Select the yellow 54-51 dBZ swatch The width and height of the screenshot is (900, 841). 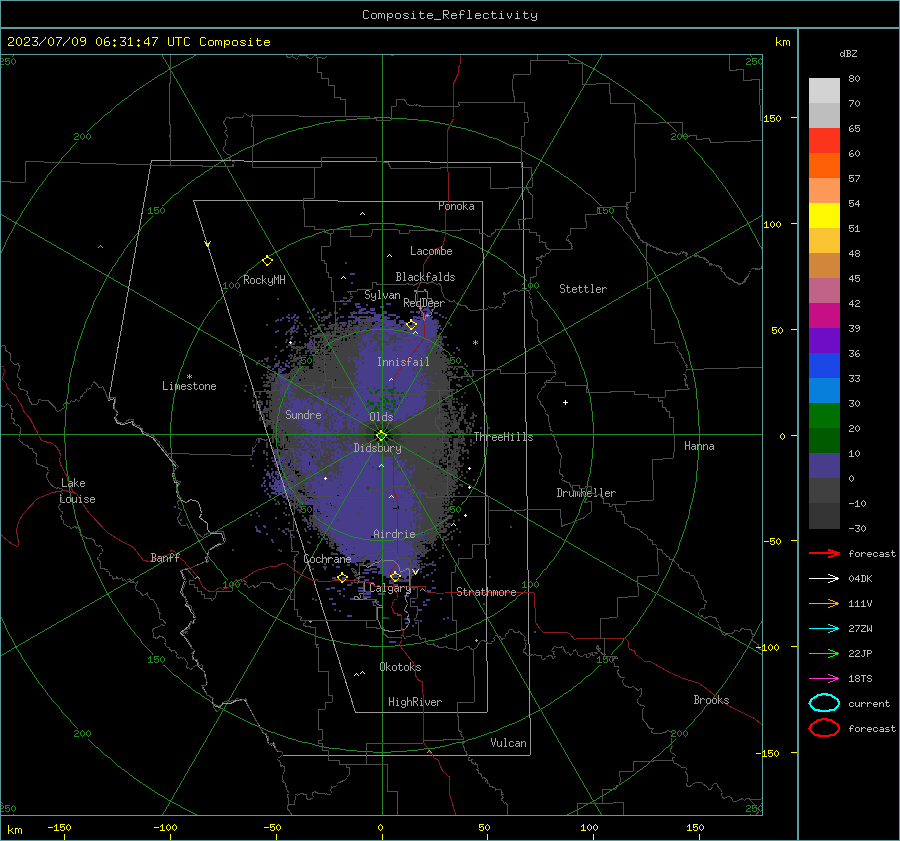[x=824, y=216]
